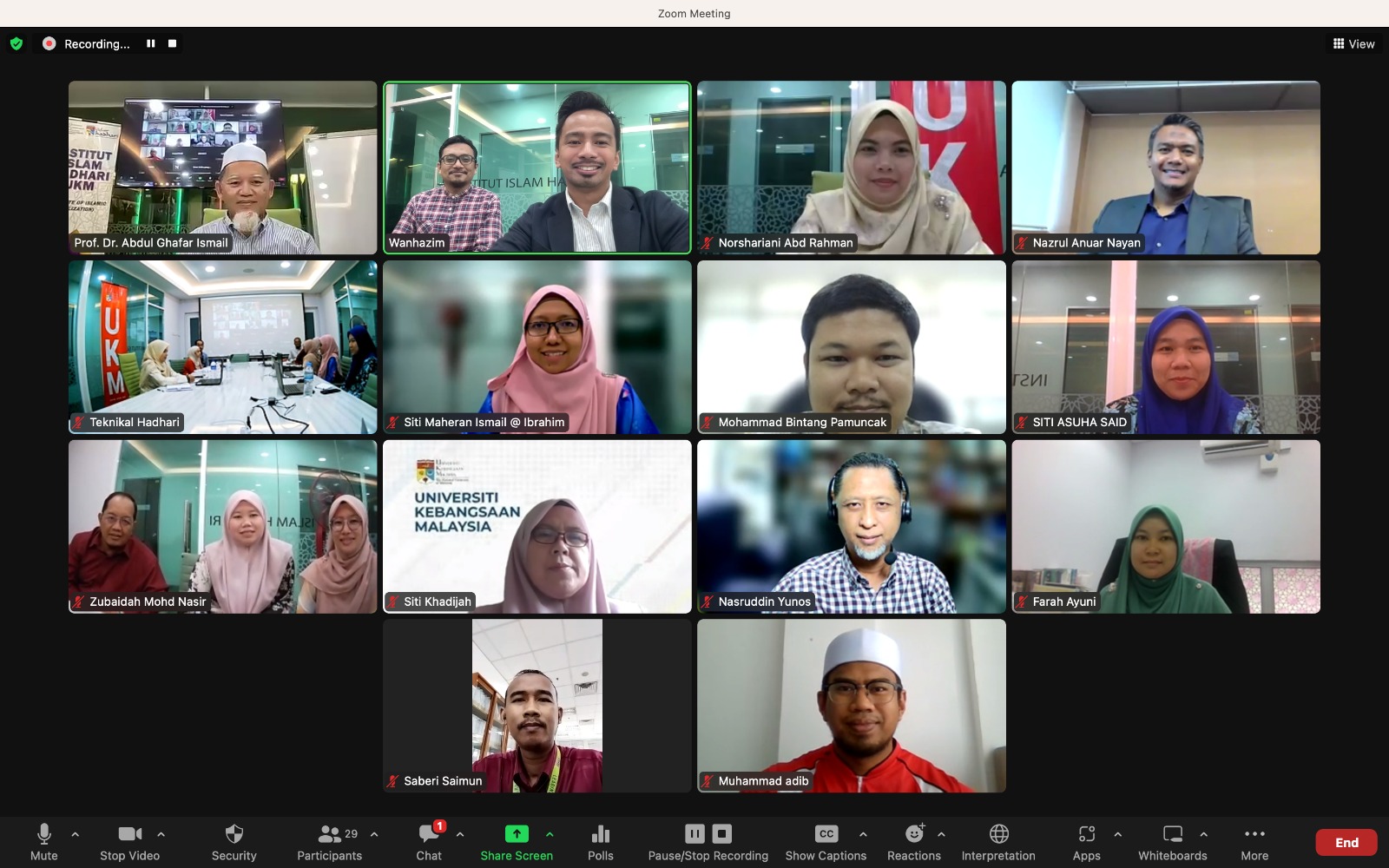This screenshot has height=868, width=1389.
Task: Click the green encryption shield icon
Action: click(x=16, y=43)
